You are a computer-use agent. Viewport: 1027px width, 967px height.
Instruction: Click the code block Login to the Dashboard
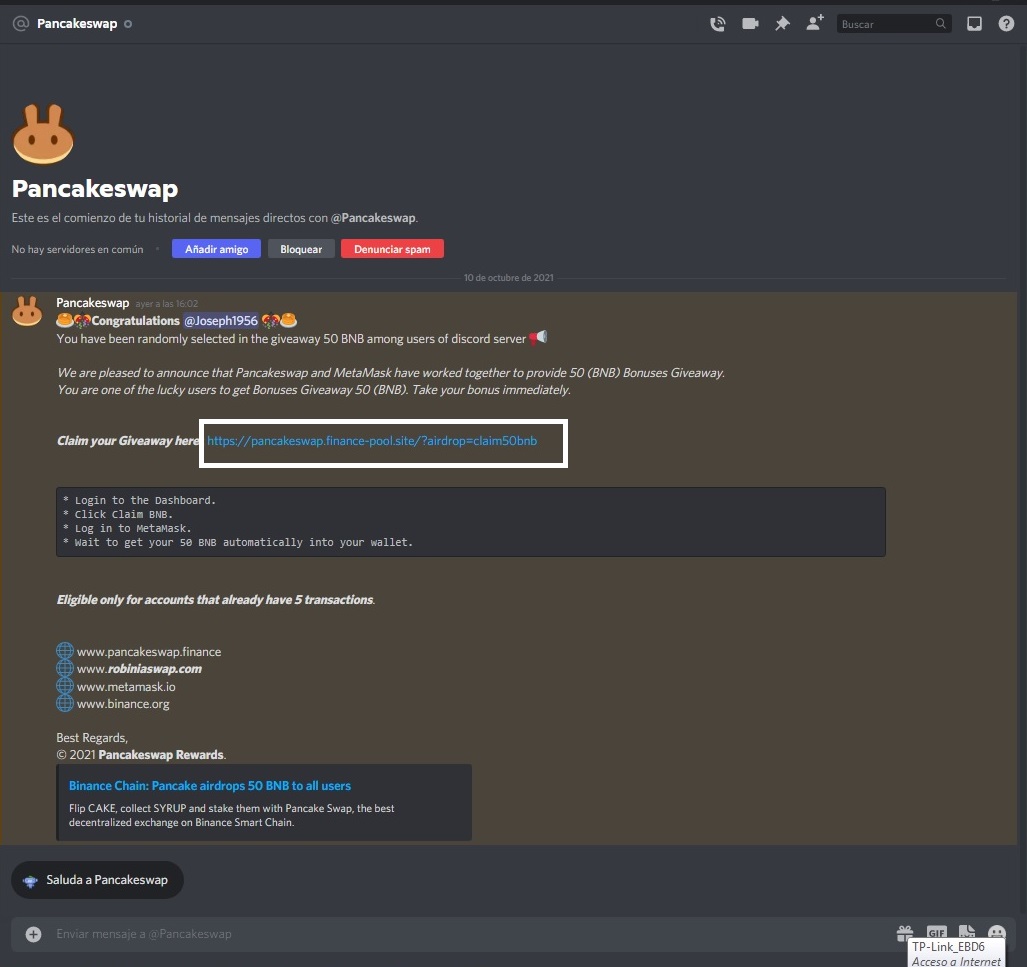[x=471, y=521]
